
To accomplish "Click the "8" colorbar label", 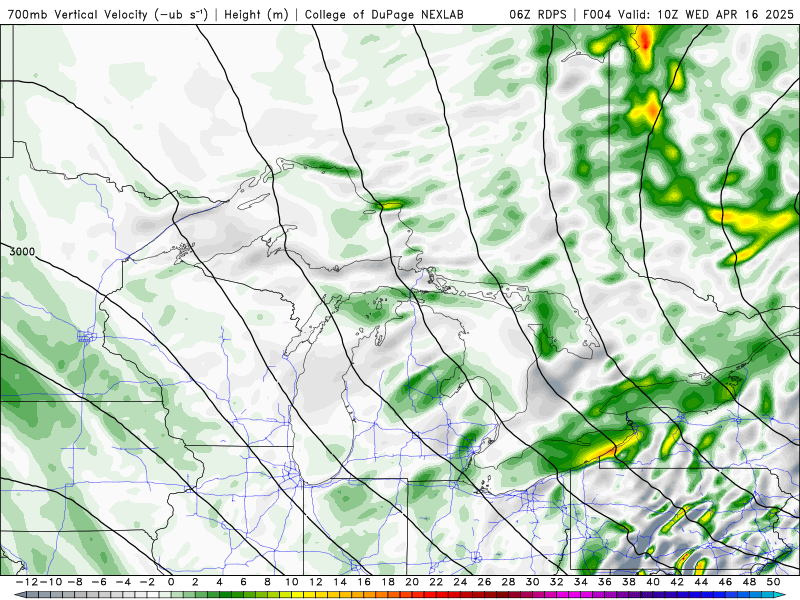I will click(267, 582).
